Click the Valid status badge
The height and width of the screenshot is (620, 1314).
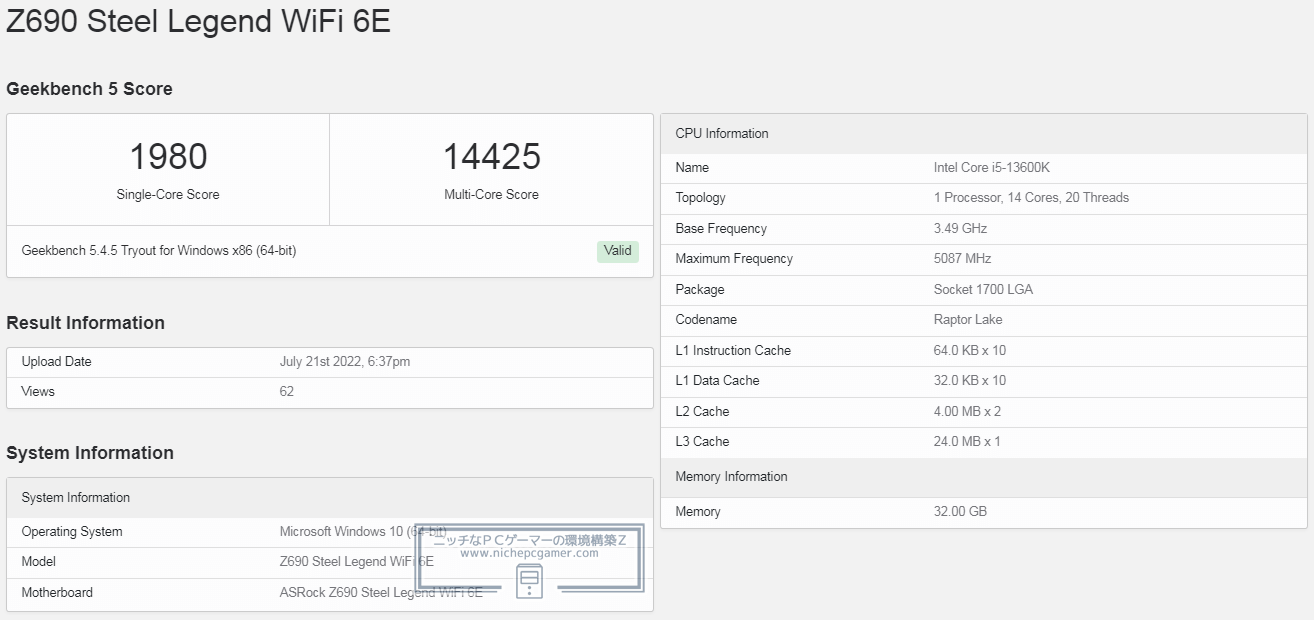pyautogui.click(x=618, y=251)
